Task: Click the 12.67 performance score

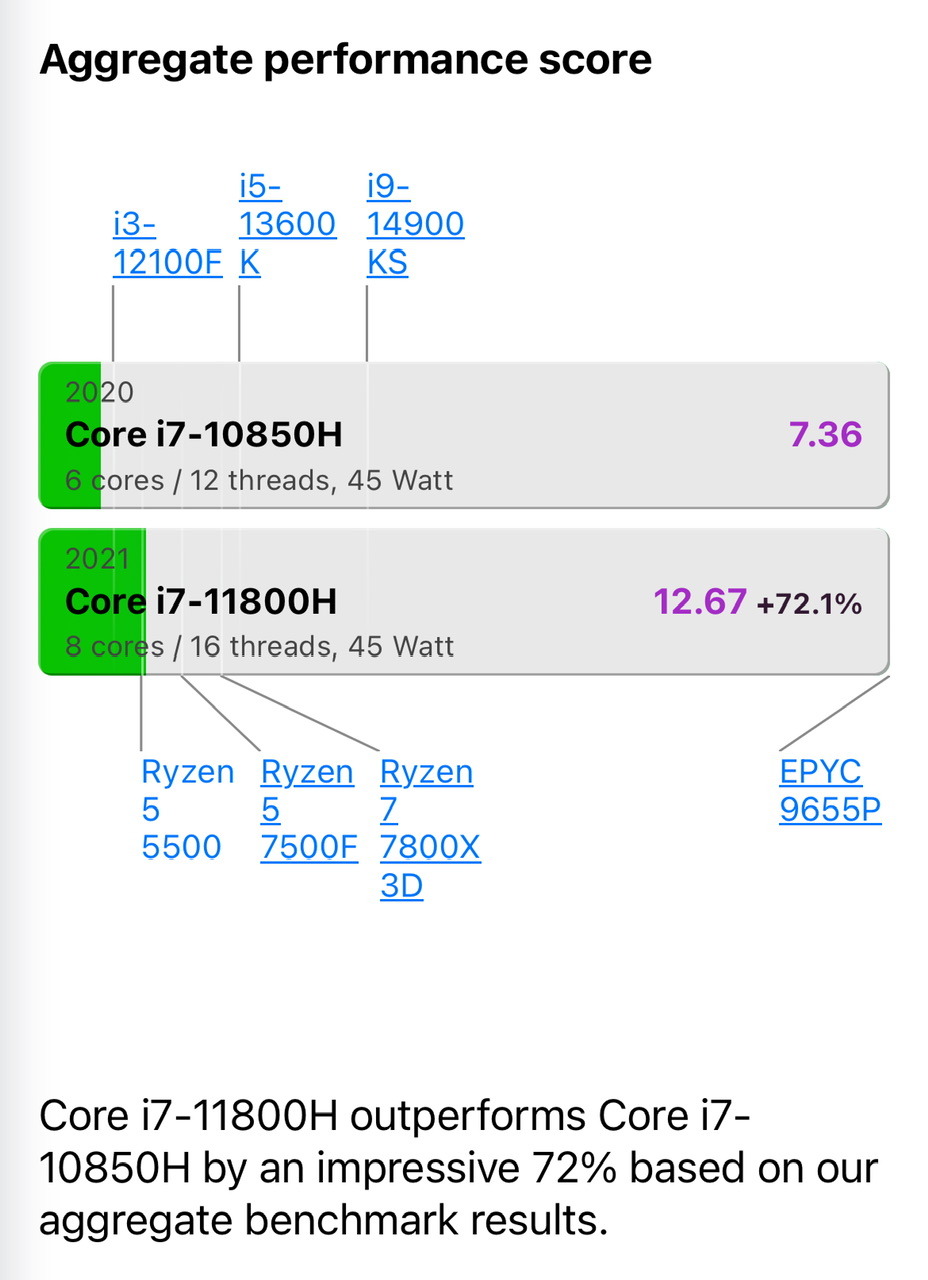Action: [699, 601]
